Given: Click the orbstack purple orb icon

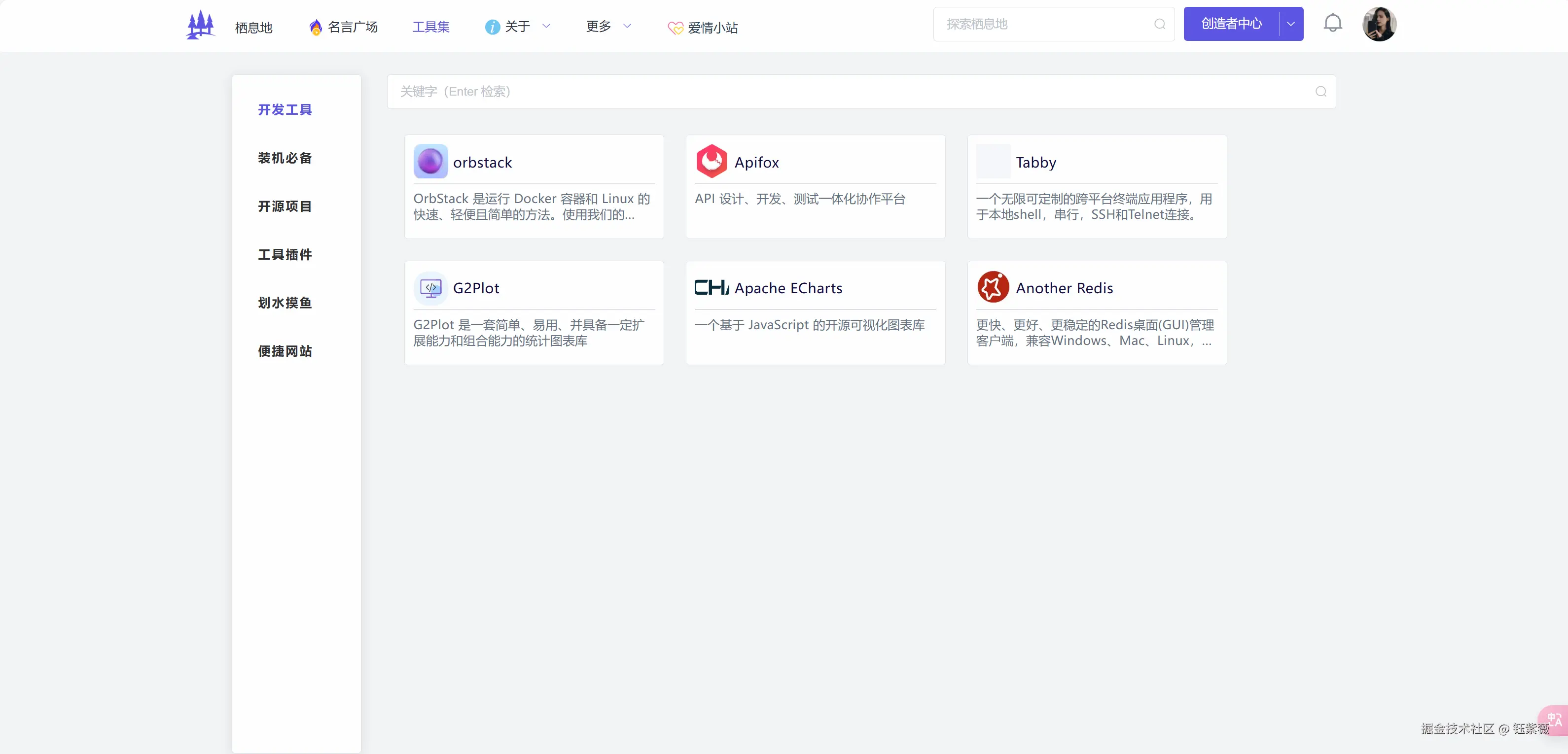Looking at the screenshot, I should 430,162.
